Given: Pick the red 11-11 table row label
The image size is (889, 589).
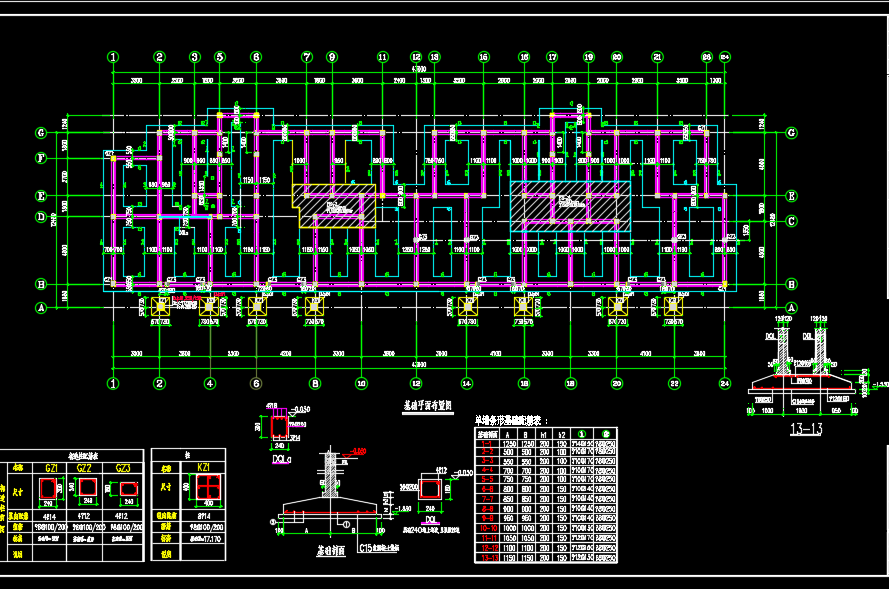Looking at the screenshot, I should point(487,538).
